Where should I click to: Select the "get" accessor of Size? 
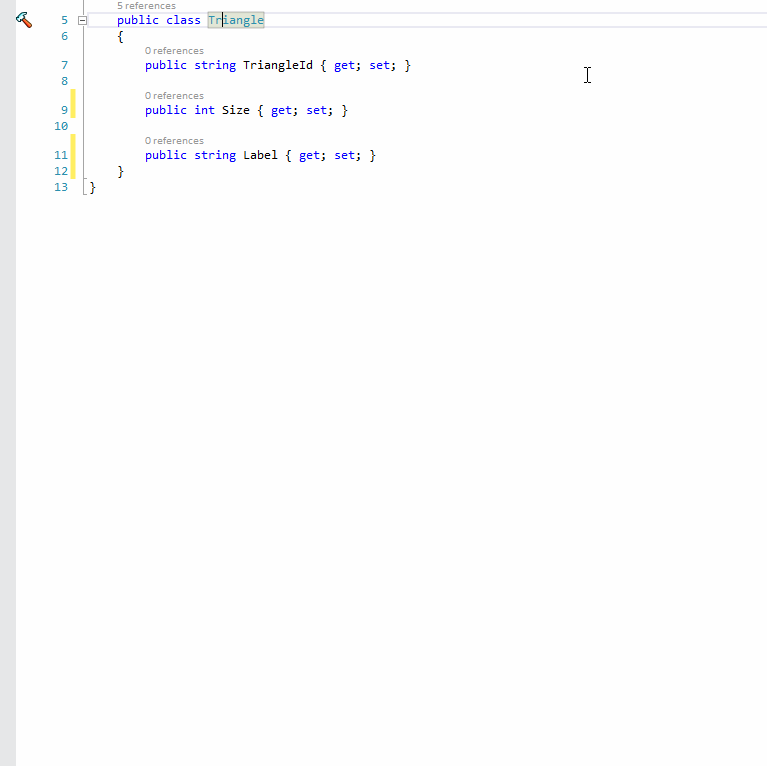point(281,111)
